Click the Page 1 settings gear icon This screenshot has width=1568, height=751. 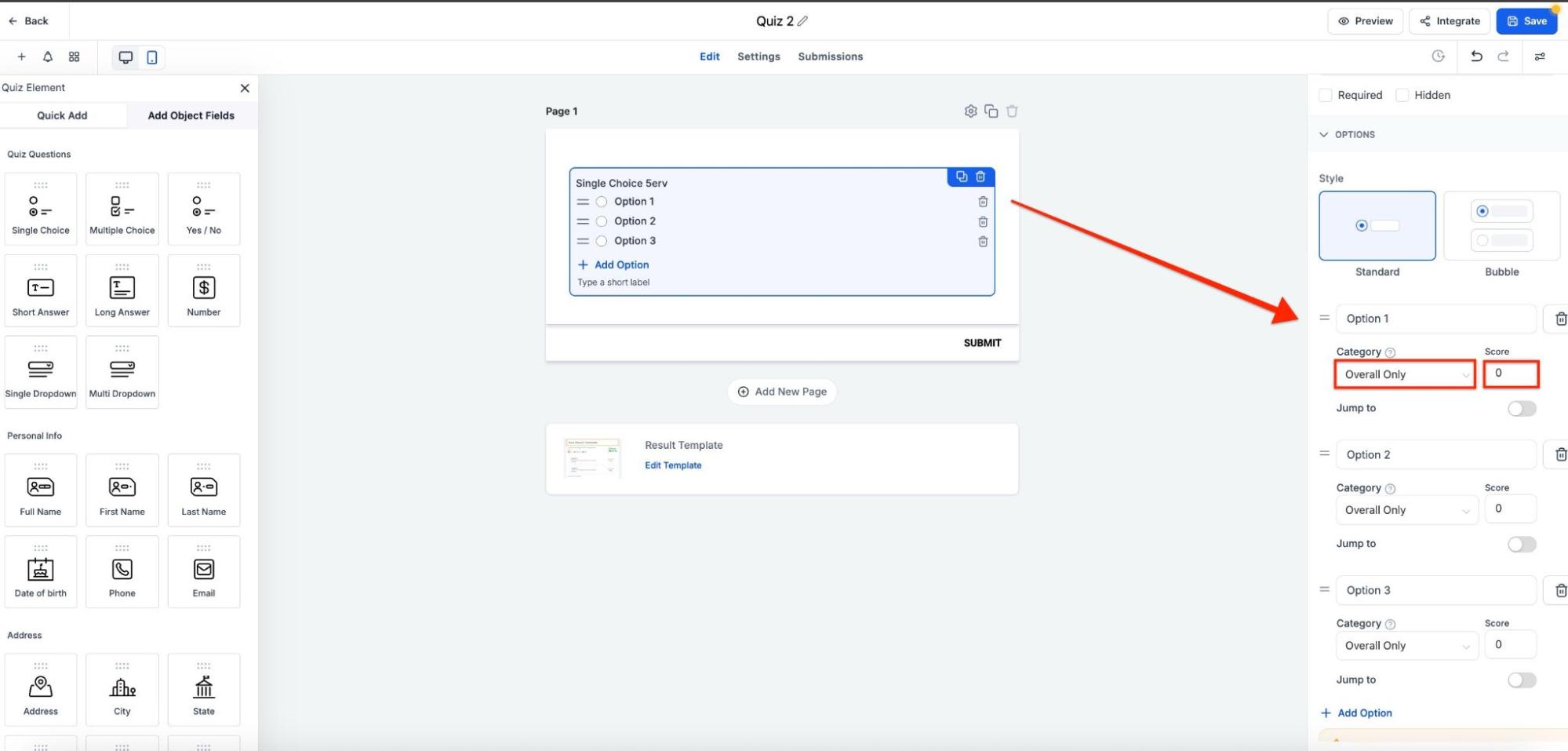coord(970,111)
